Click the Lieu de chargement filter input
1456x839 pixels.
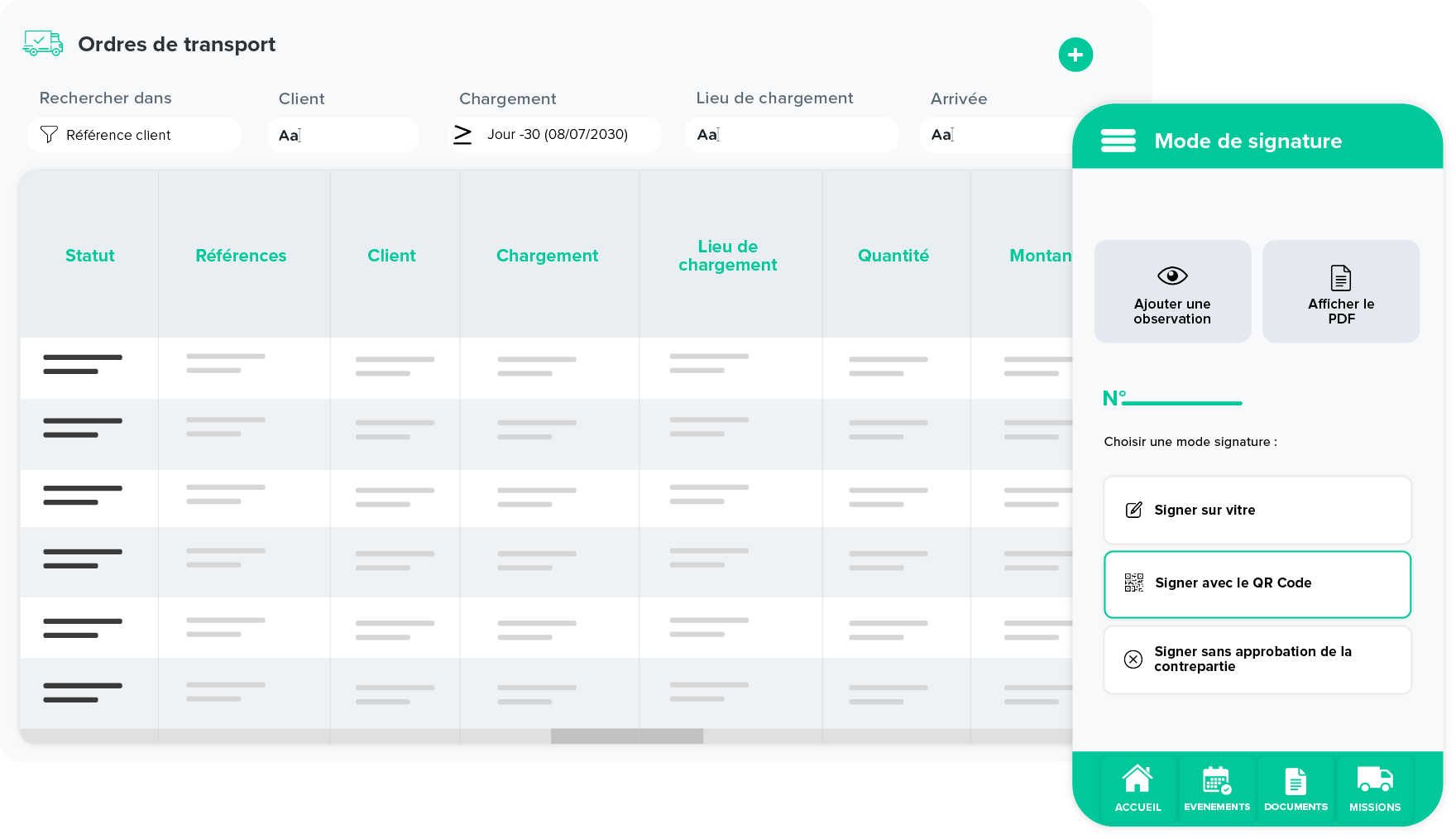point(791,135)
